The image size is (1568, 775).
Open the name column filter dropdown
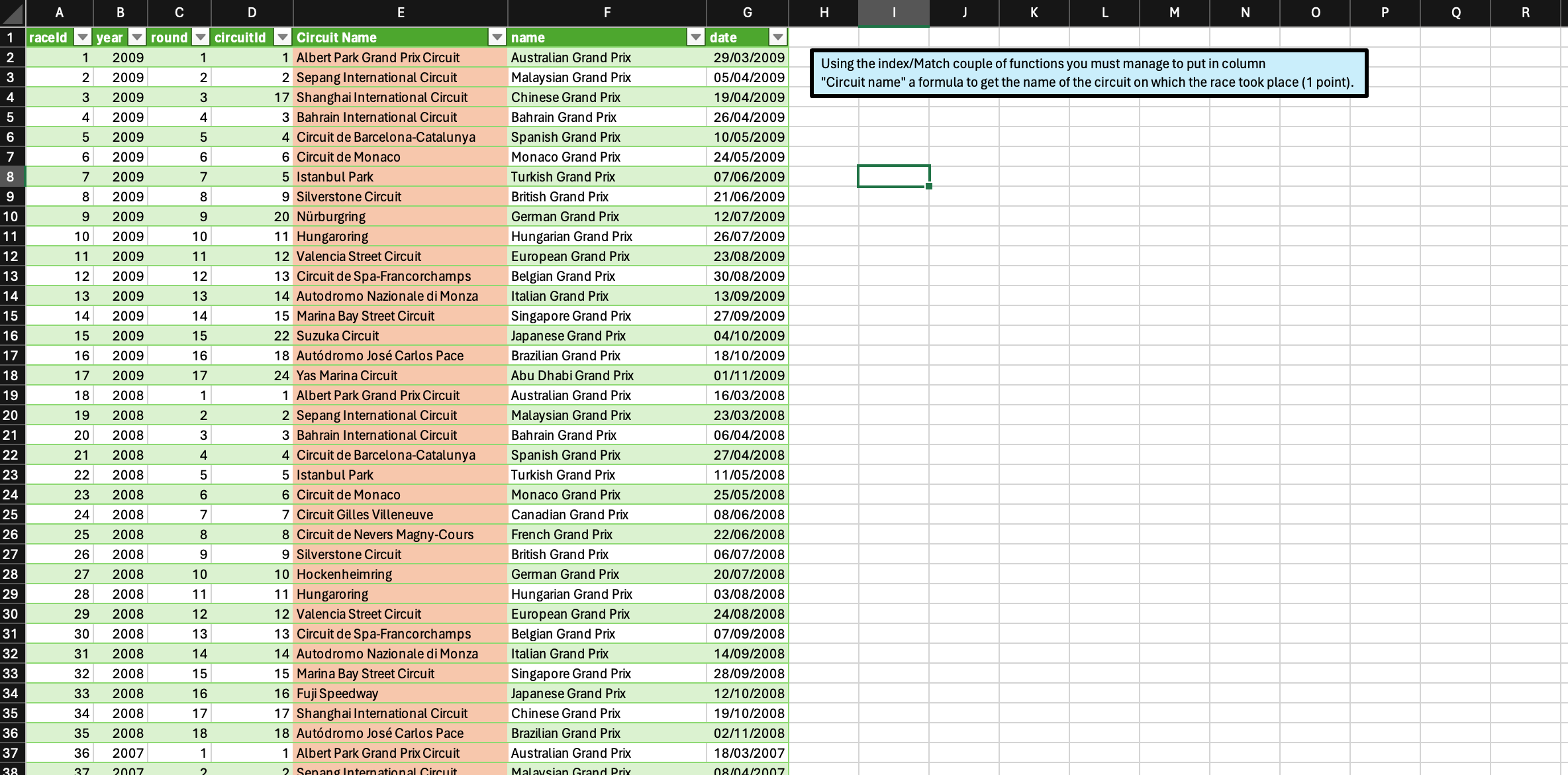pyautogui.click(x=695, y=37)
